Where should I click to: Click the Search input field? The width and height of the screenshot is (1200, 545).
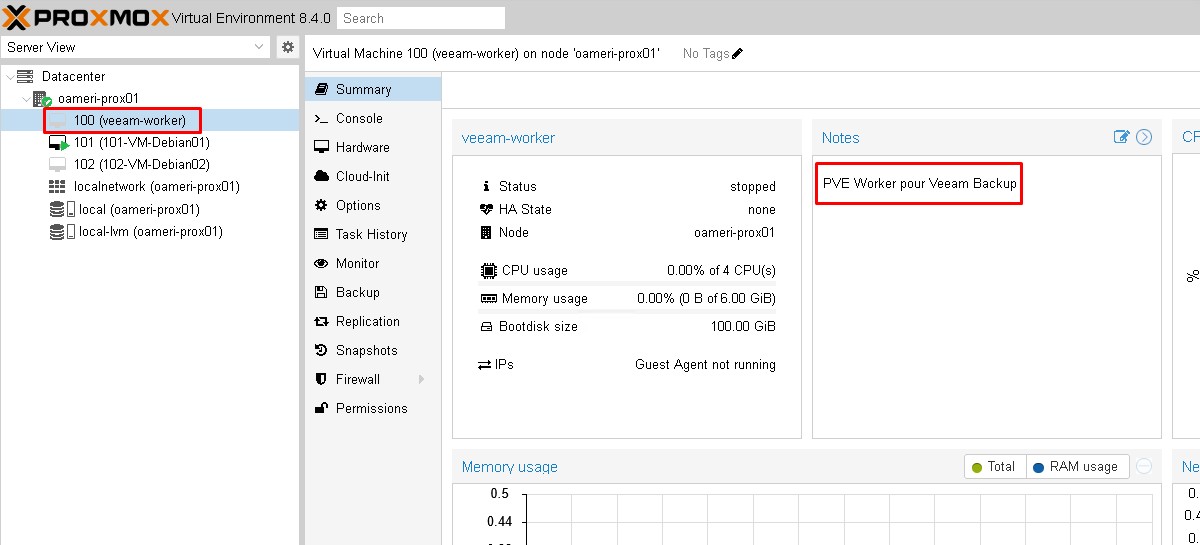pos(420,18)
